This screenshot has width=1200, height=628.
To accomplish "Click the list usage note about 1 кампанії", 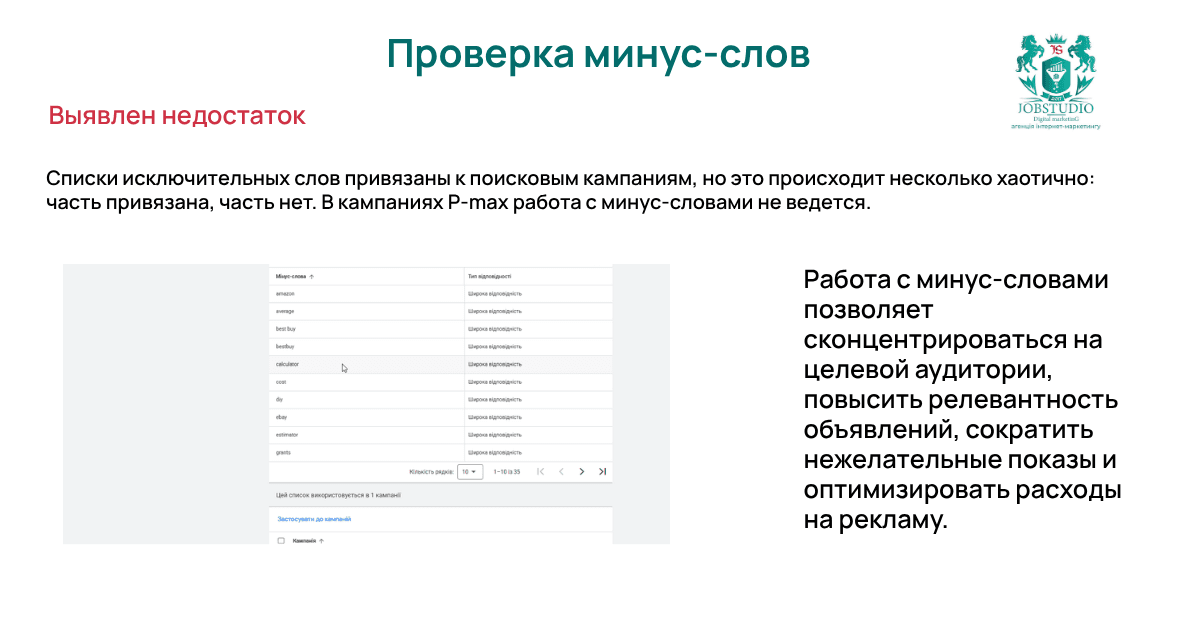I will pyautogui.click(x=338, y=495).
